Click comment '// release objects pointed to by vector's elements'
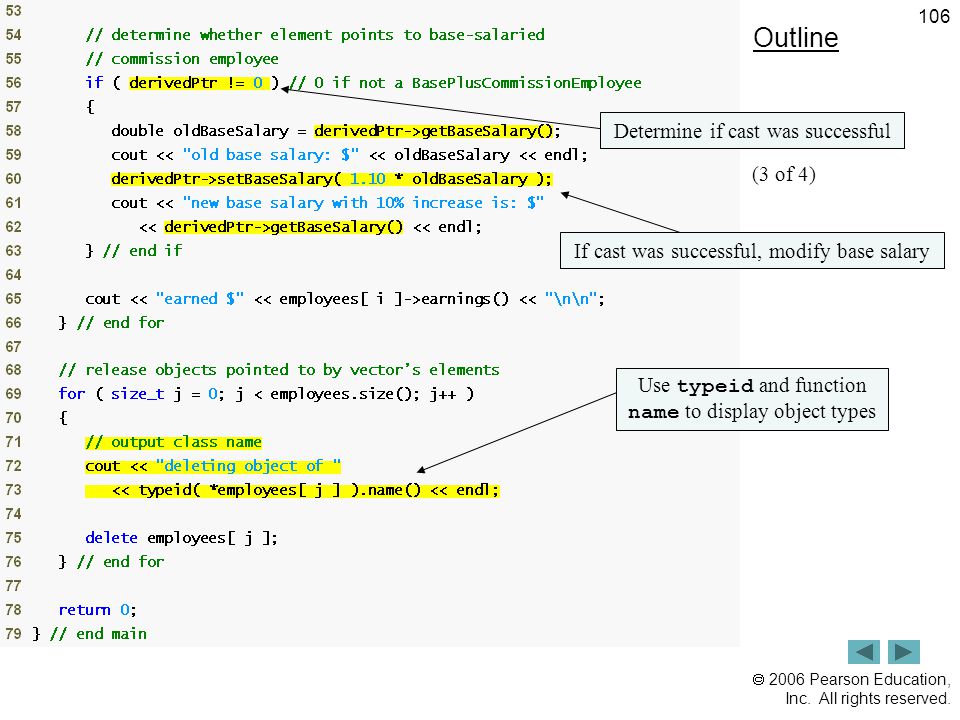960x720 pixels. pyautogui.click(x=279, y=370)
